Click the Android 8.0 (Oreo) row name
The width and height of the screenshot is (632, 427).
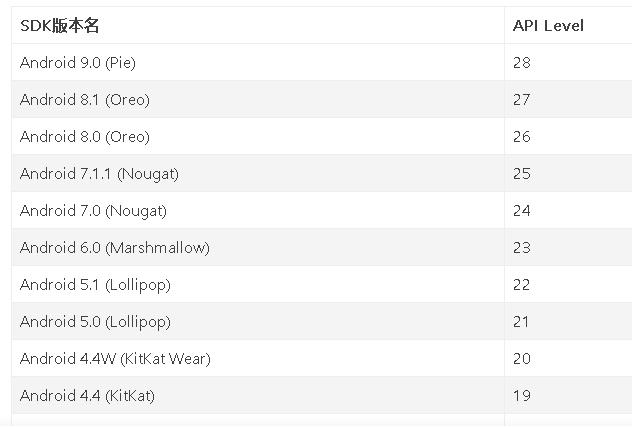click(x=85, y=137)
